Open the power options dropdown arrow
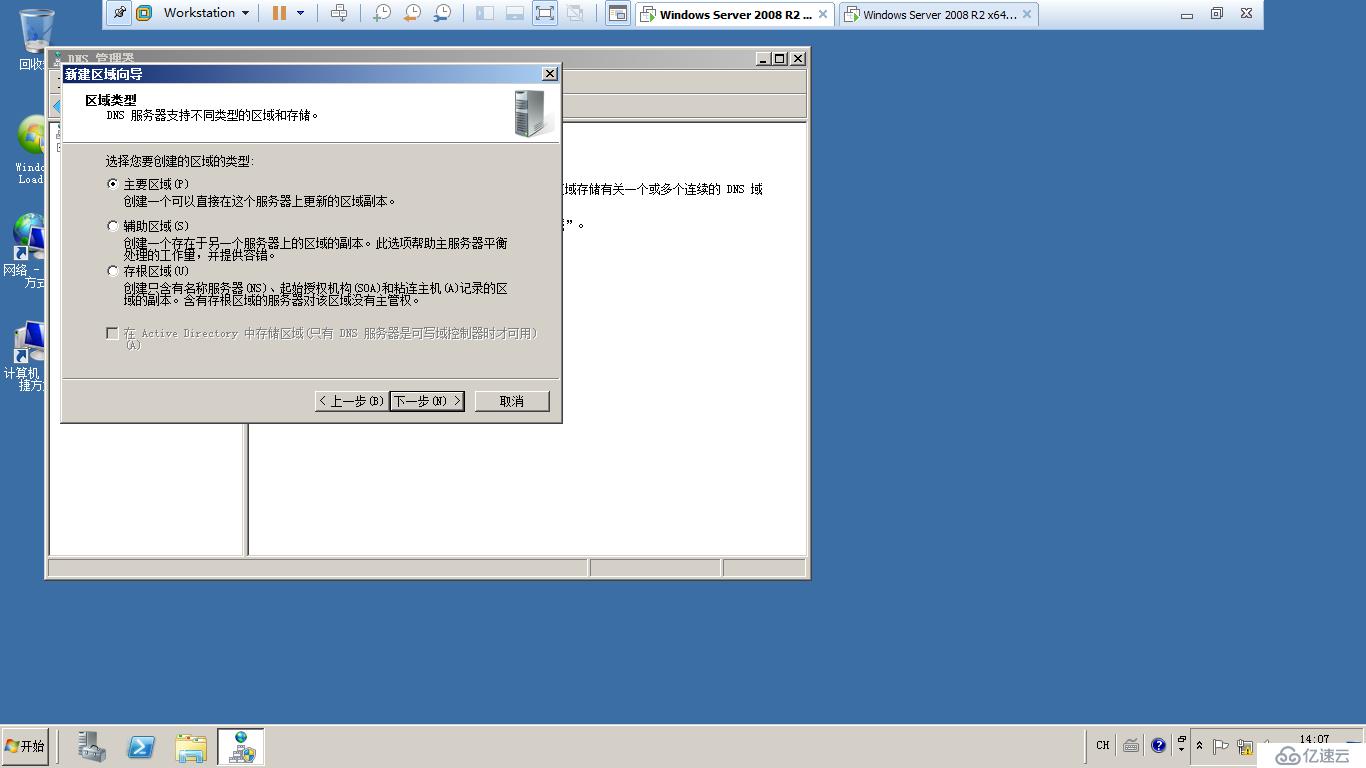Screen dimensions: 1366x768 point(300,13)
